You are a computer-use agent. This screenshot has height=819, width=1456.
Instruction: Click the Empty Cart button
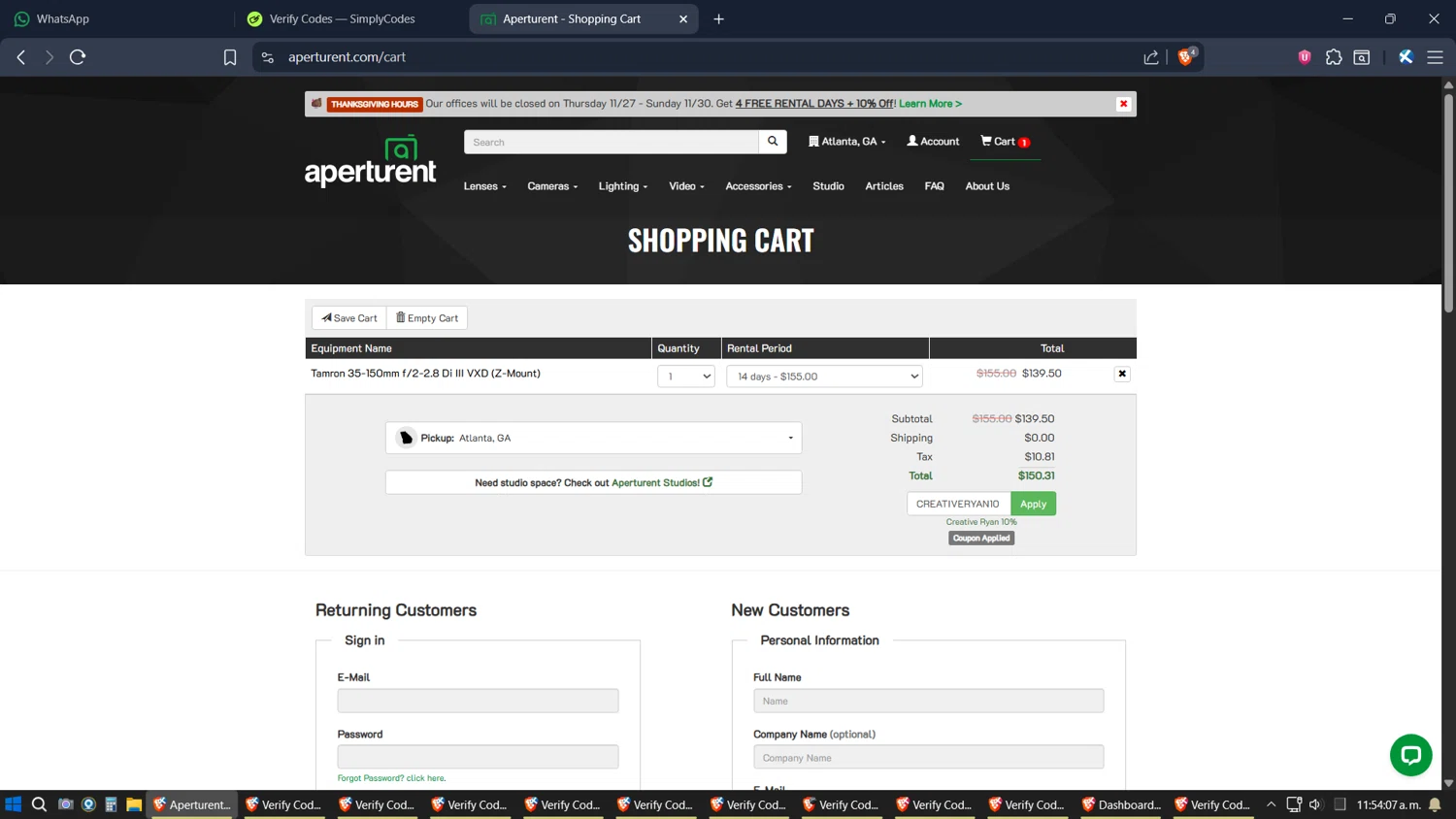coord(427,318)
